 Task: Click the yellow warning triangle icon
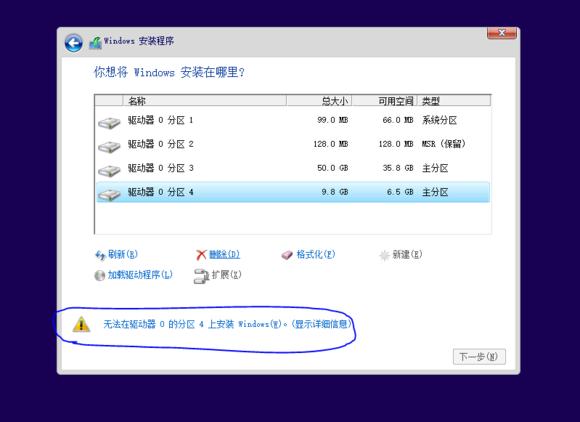(81, 324)
